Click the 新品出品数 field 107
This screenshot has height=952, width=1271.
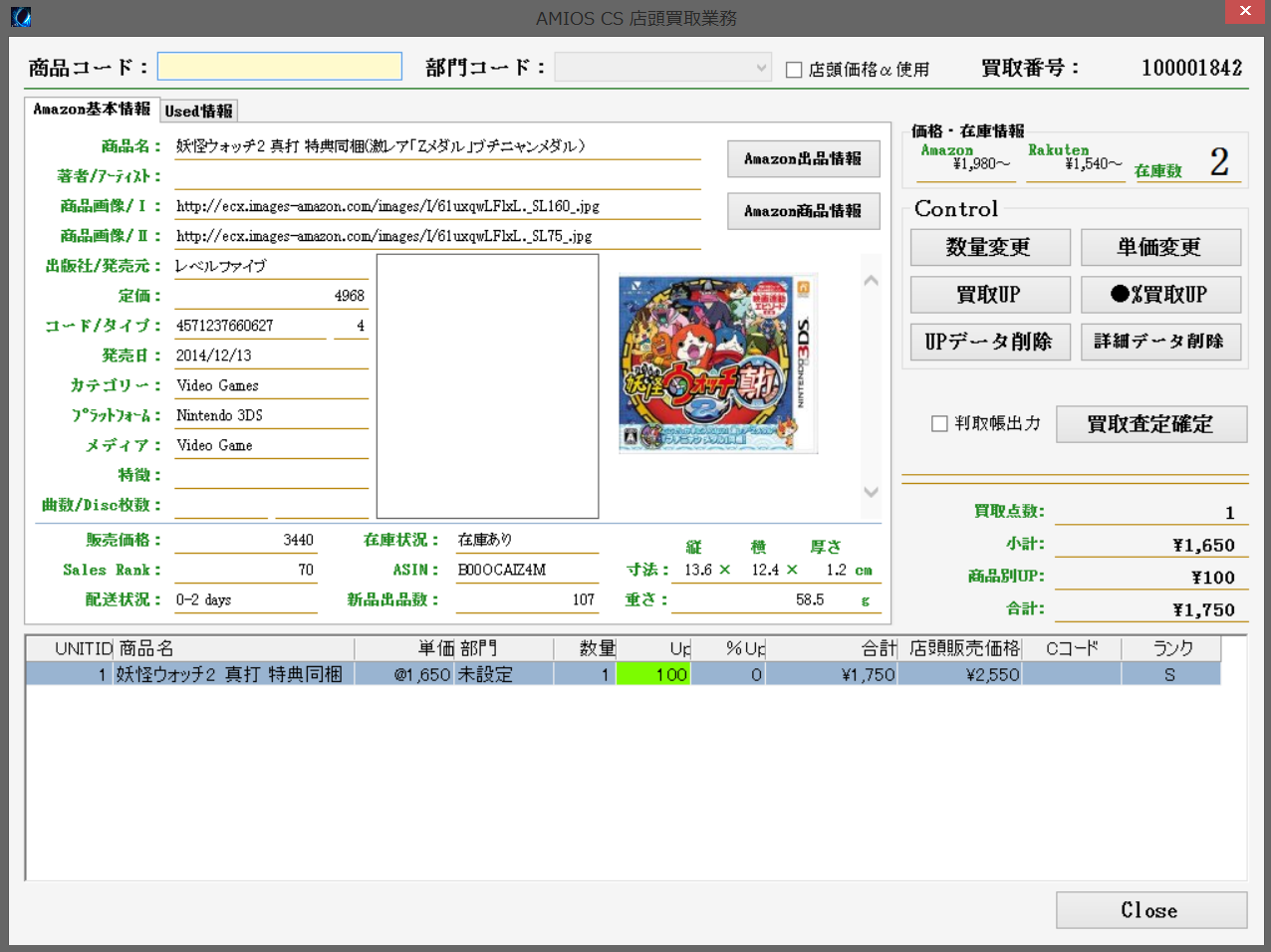(x=527, y=599)
